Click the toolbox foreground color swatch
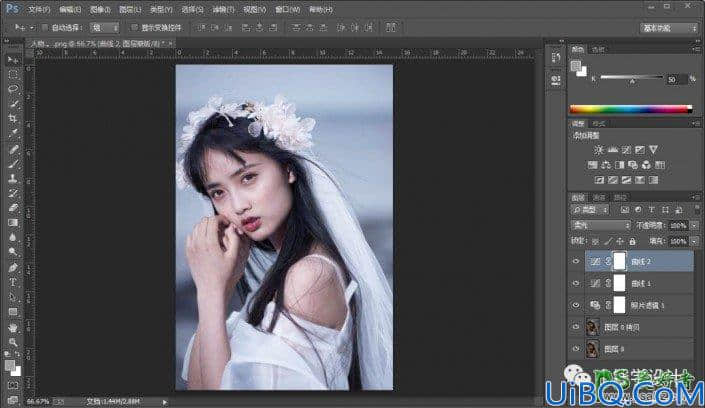This screenshot has height=408, width=705. (x=10, y=366)
